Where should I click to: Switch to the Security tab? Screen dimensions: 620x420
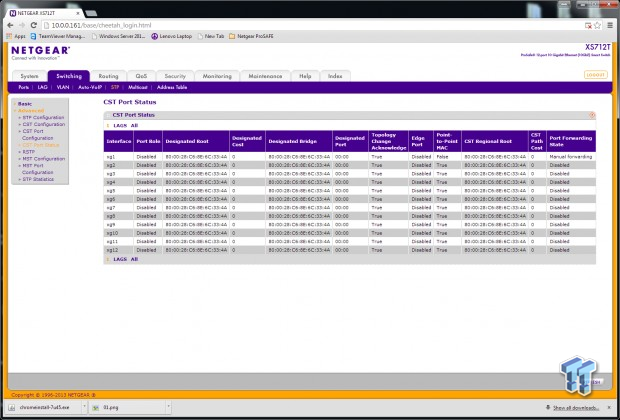[175, 76]
